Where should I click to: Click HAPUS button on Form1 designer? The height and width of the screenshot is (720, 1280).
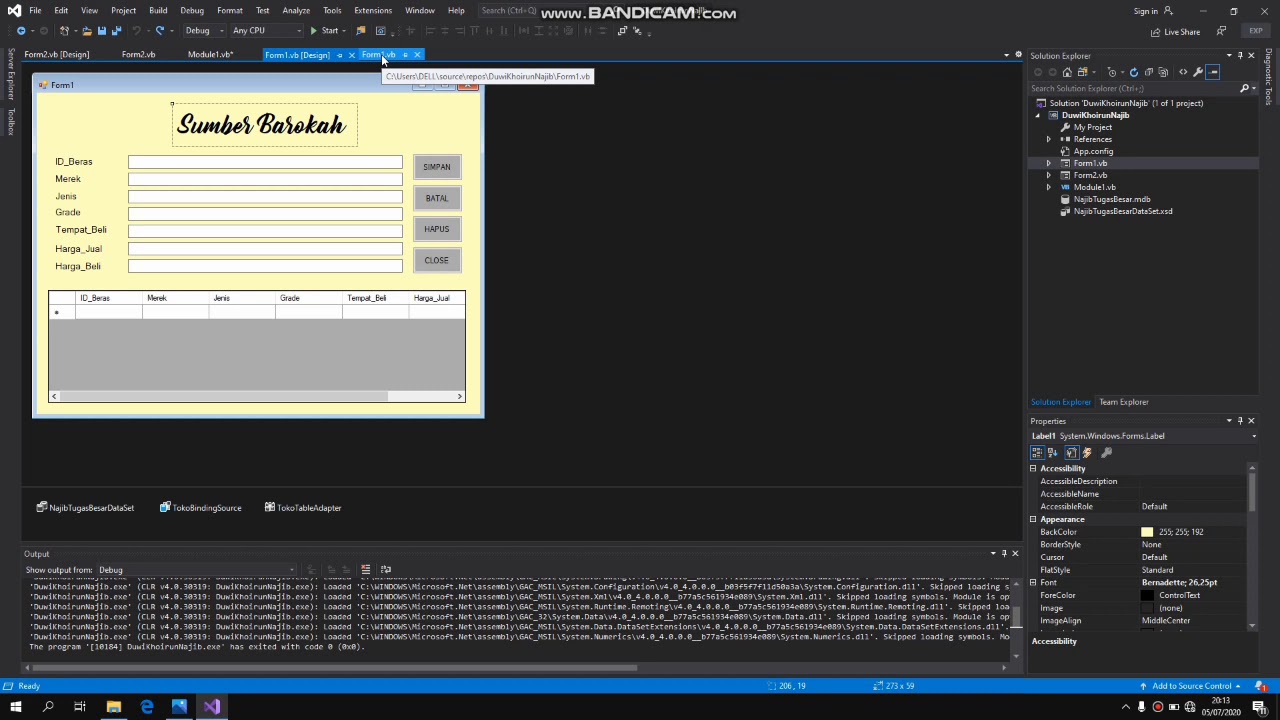[437, 229]
